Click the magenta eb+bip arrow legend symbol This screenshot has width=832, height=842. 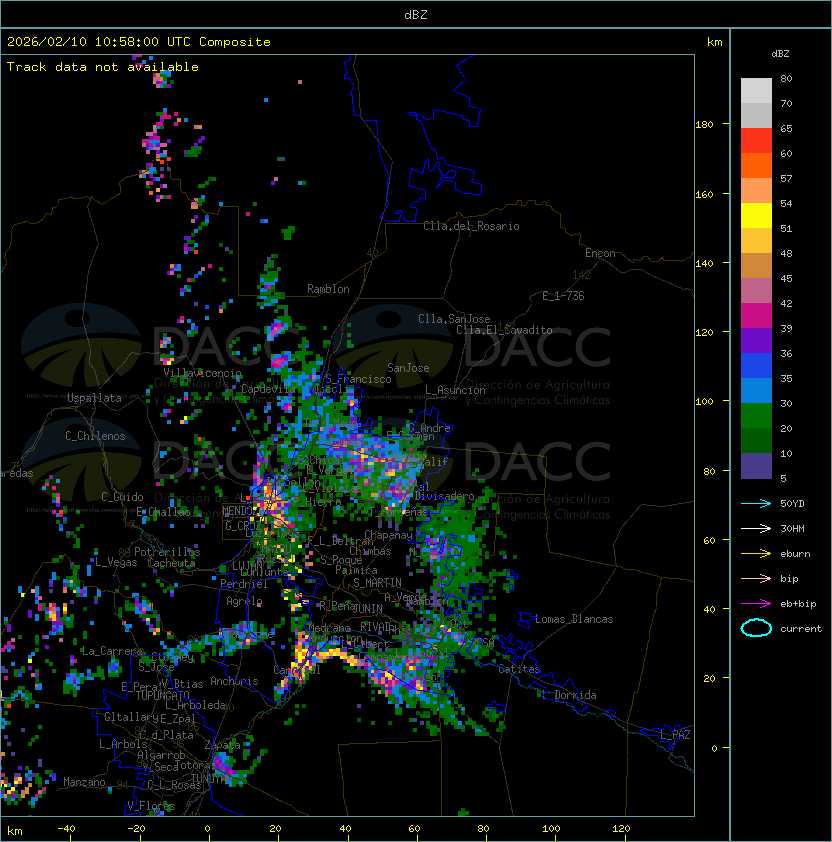pos(756,604)
